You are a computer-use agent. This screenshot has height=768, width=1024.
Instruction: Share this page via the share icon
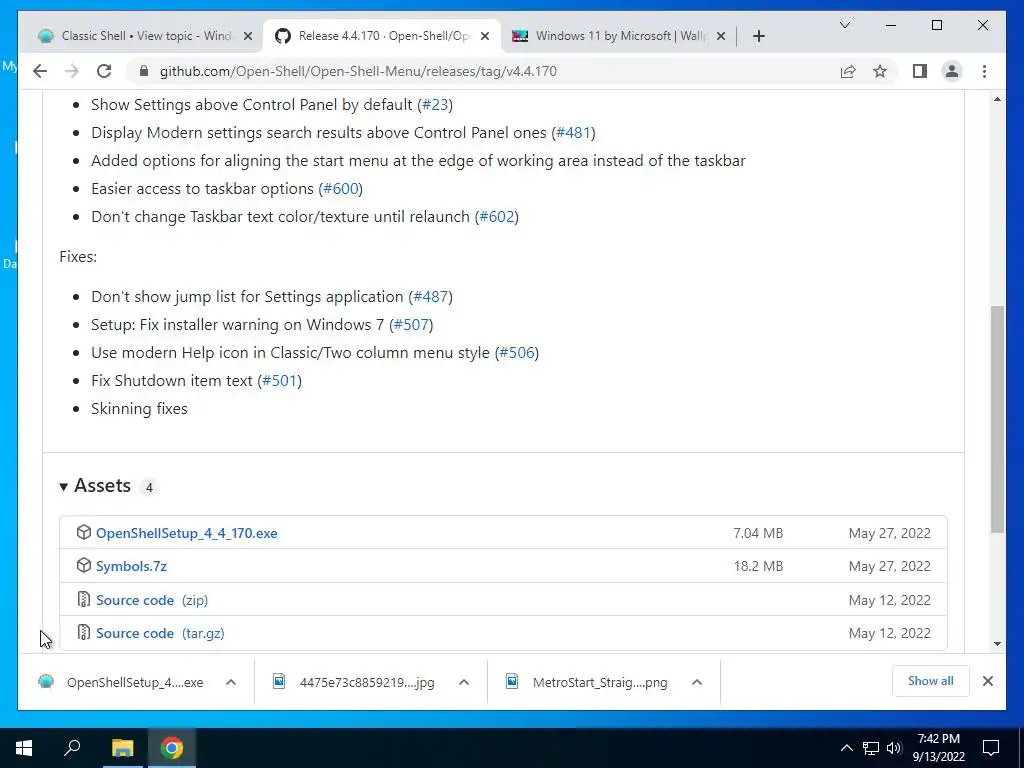click(x=848, y=71)
